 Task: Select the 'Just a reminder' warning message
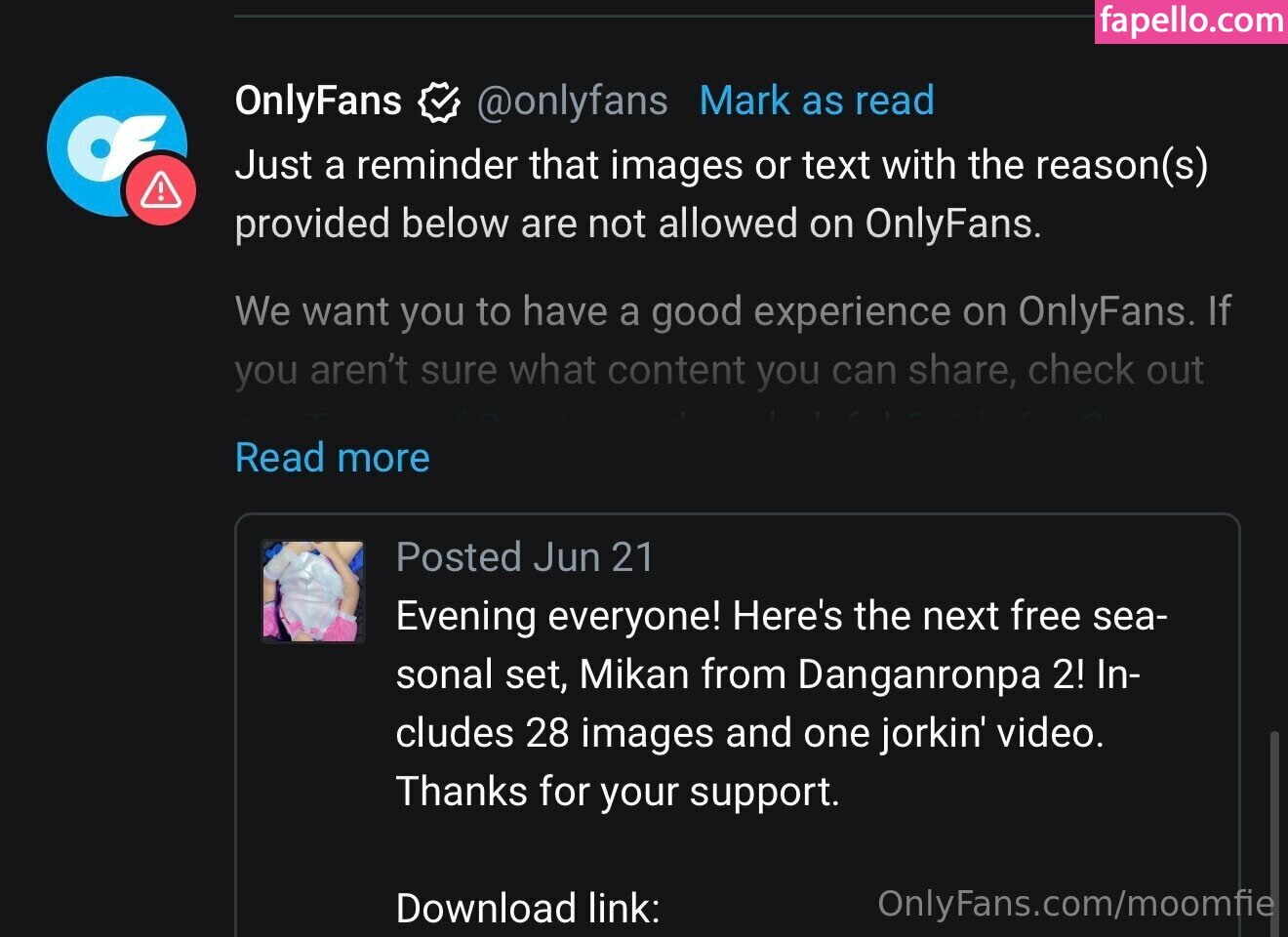coord(722,194)
